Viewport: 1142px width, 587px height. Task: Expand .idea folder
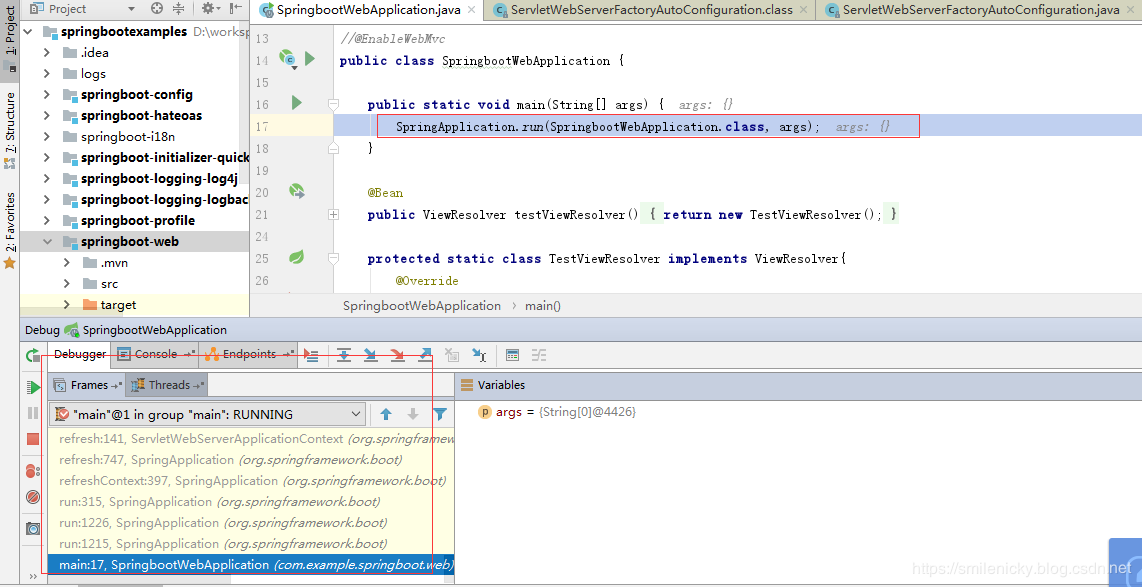pos(47,52)
